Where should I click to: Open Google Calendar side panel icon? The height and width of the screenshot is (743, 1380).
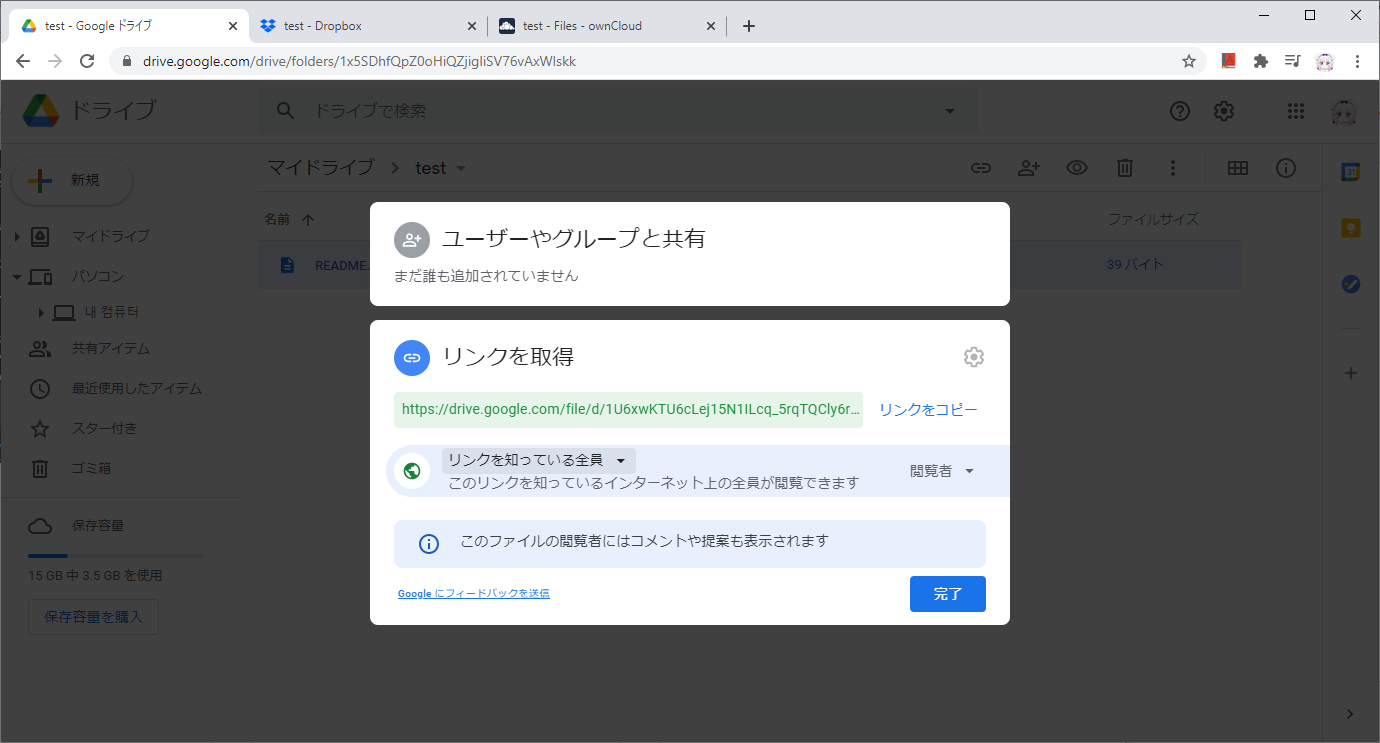pyautogui.click(x=1351, y=172)
